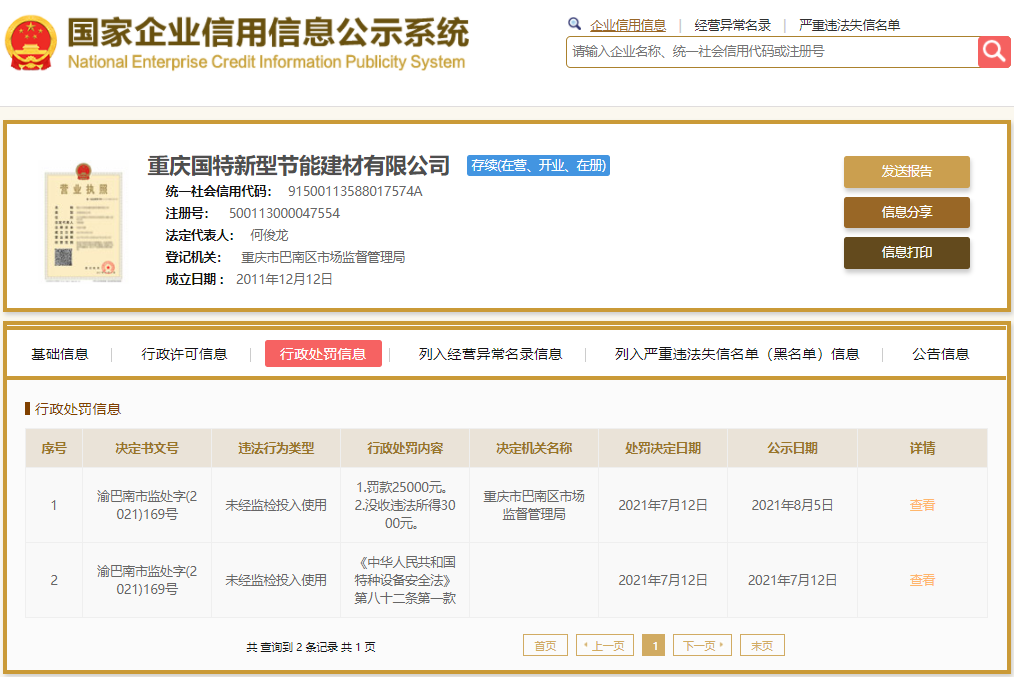Click registration authority 重庆市巴南区市场监督管理局 in header
The image size is (1014, 677).
point(323,257)
